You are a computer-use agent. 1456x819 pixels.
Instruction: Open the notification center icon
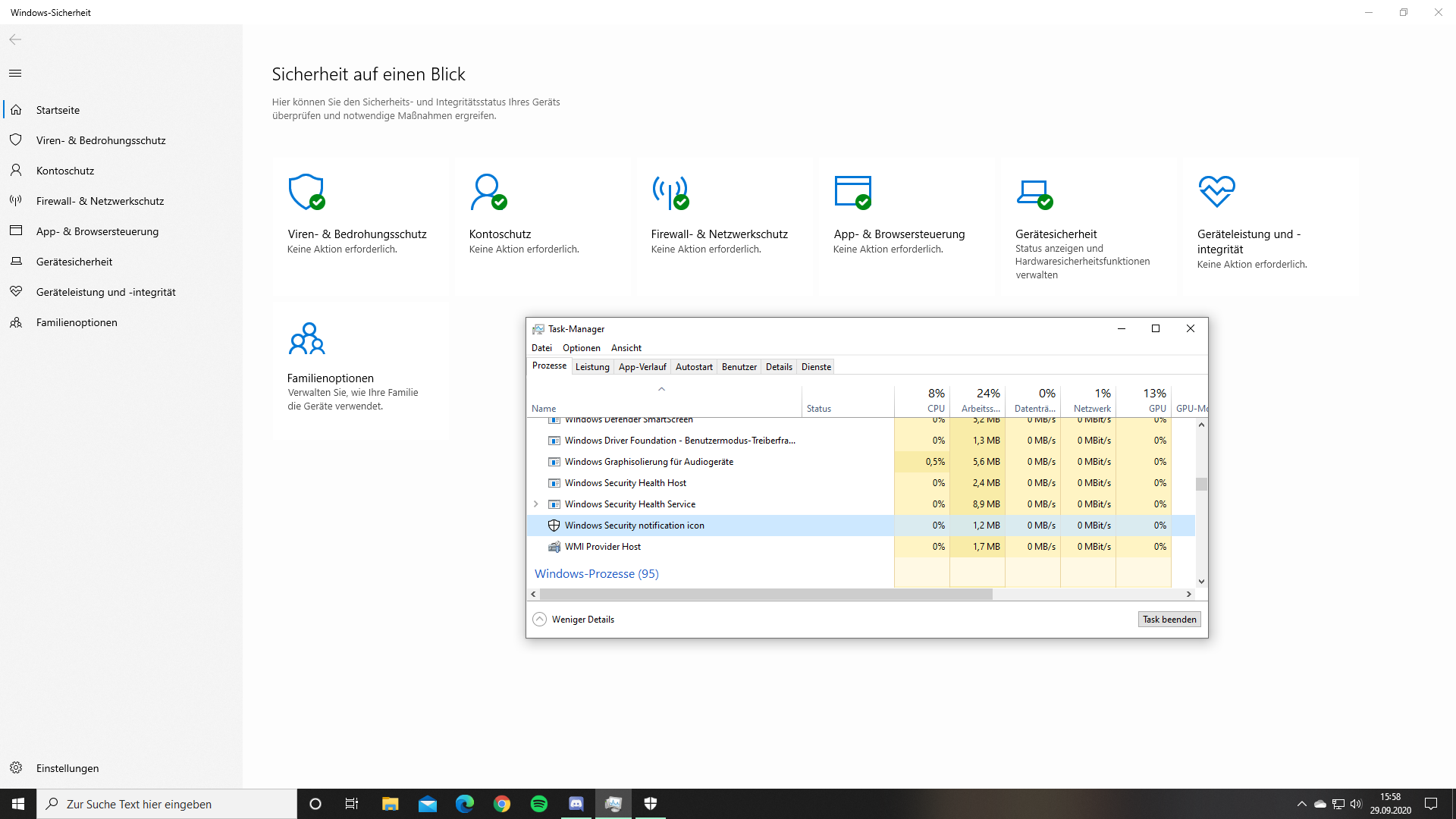[x=1431, y=804]
